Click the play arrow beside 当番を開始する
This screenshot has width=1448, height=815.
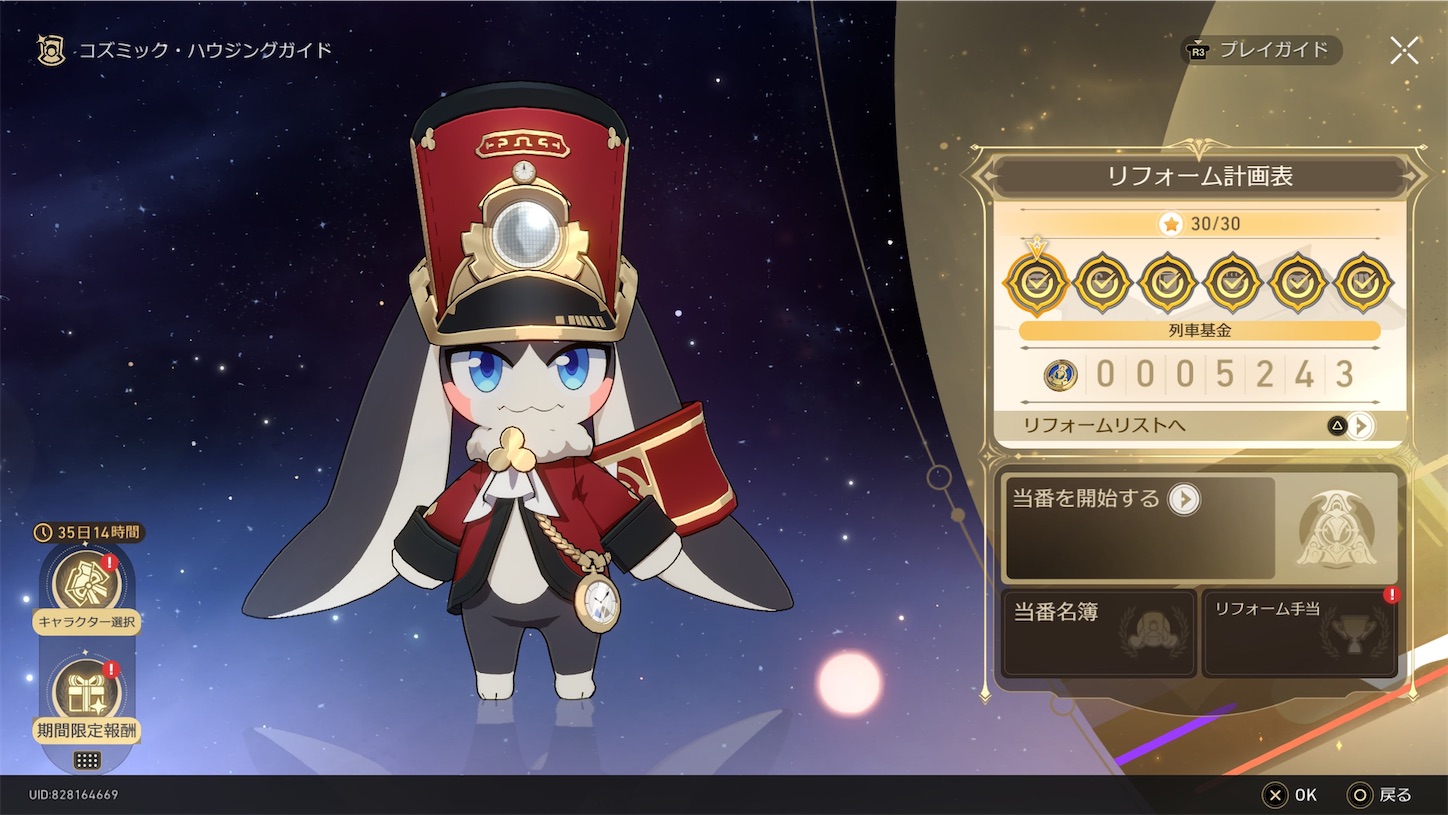[x=1184, y=499]
